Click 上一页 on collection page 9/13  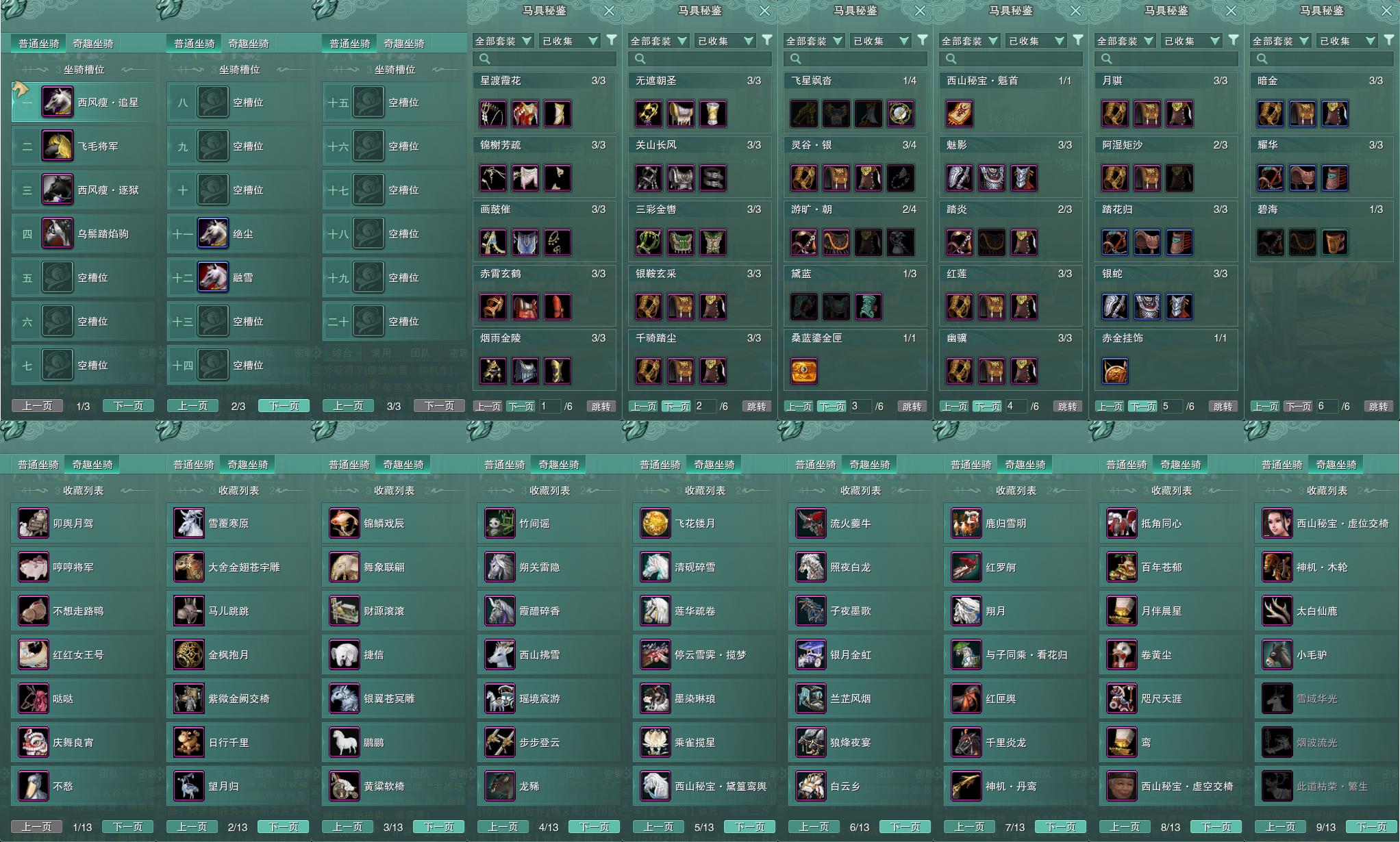click(1280, 827)
